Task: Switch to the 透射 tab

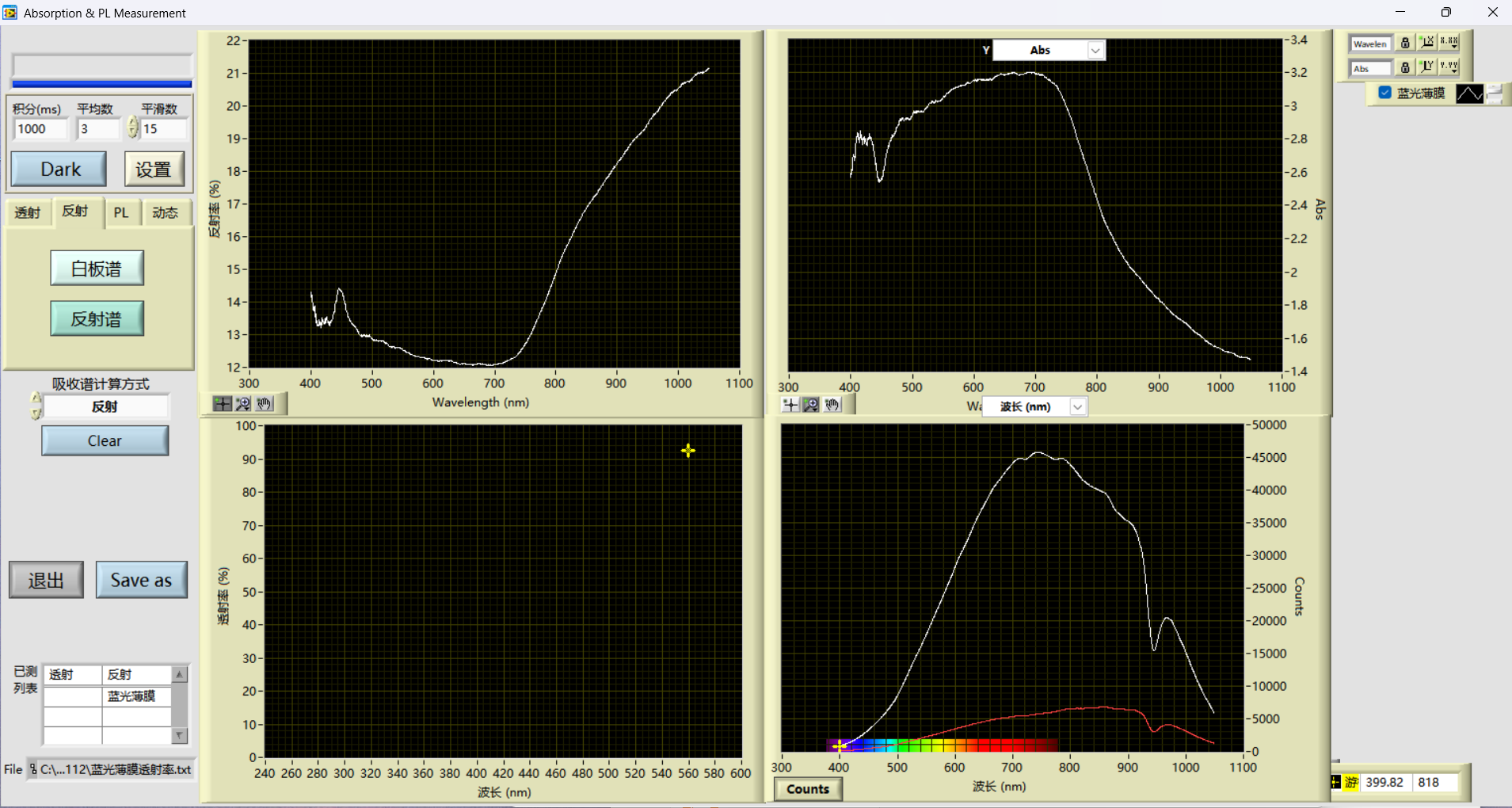Action: [28, 212]
